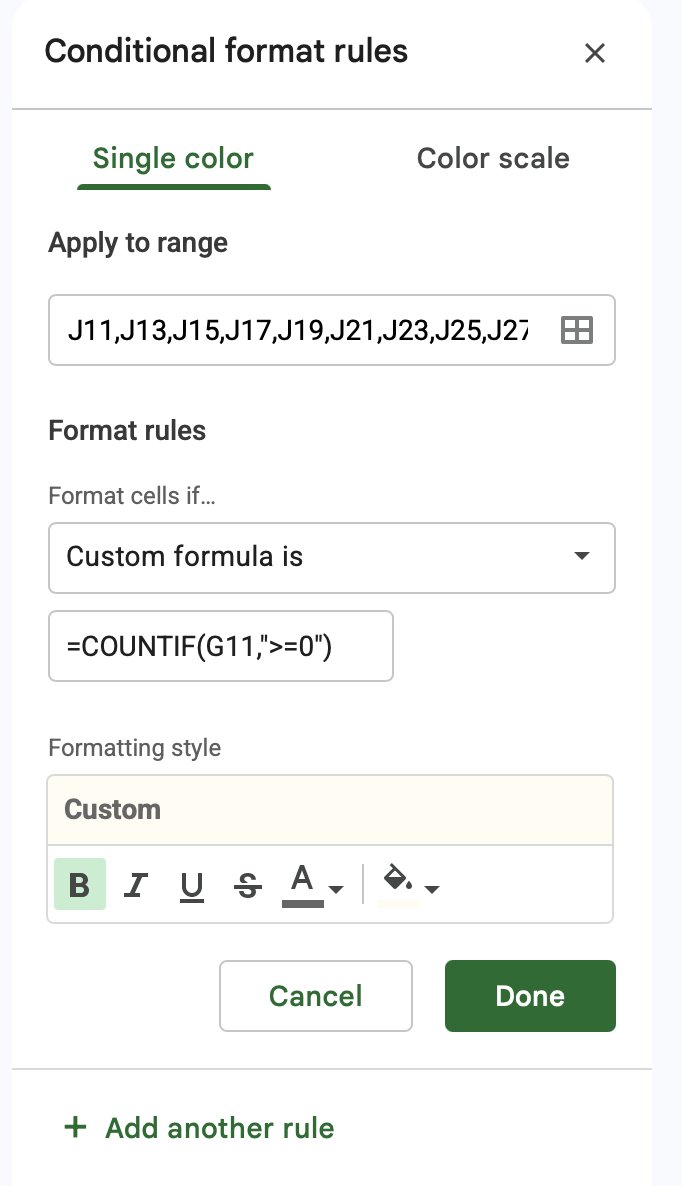Image resolution: width=682 pixels, height=1186 pixels.
Task: Open the select data range grid icon
Action: 577,331
